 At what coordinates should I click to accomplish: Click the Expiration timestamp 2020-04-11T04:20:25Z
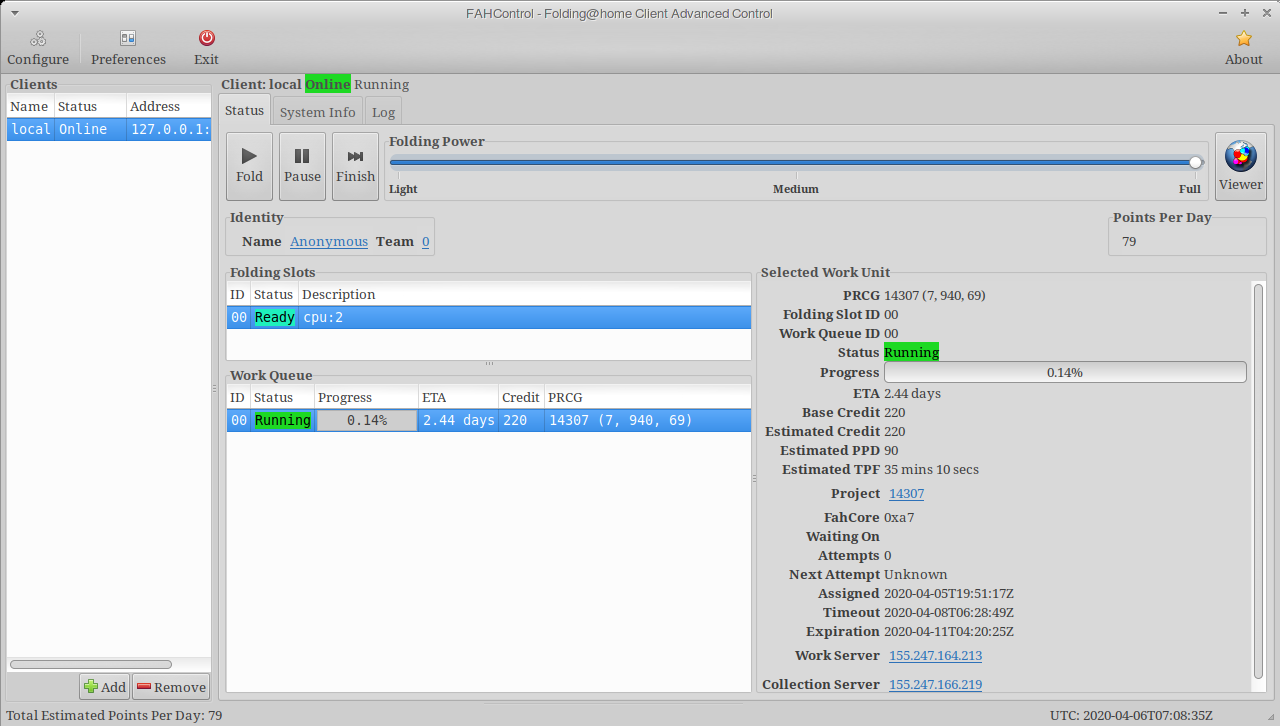point(949,631)
